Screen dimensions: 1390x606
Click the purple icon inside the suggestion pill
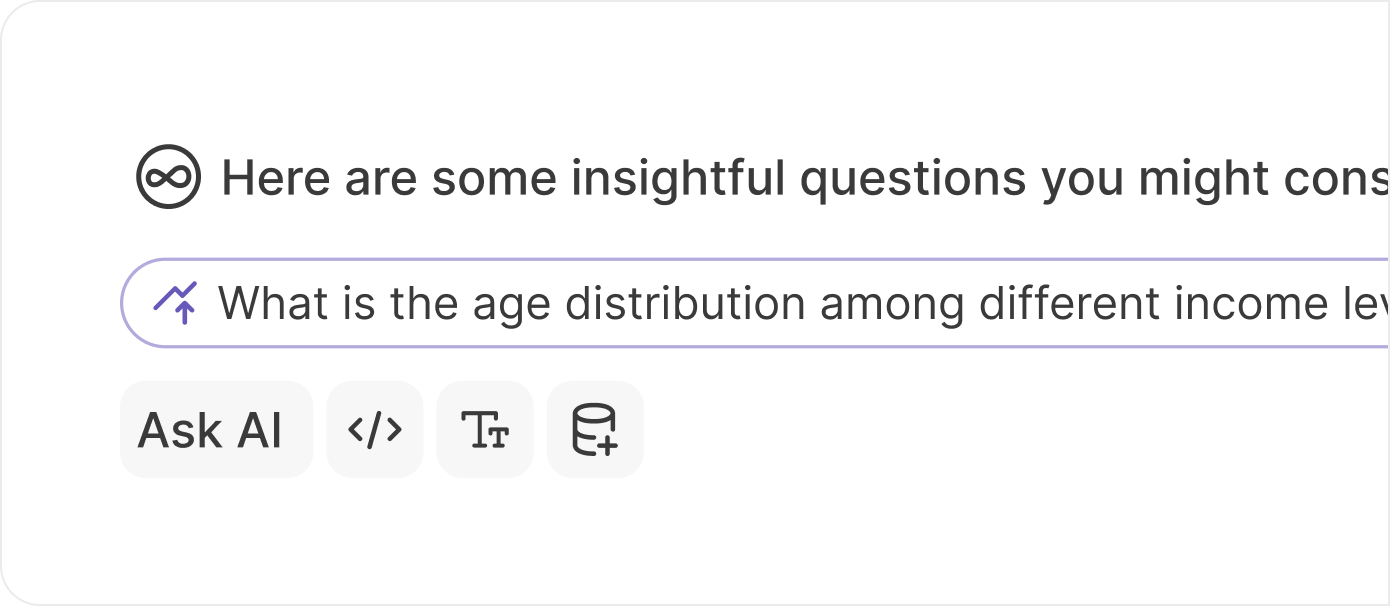175,302
